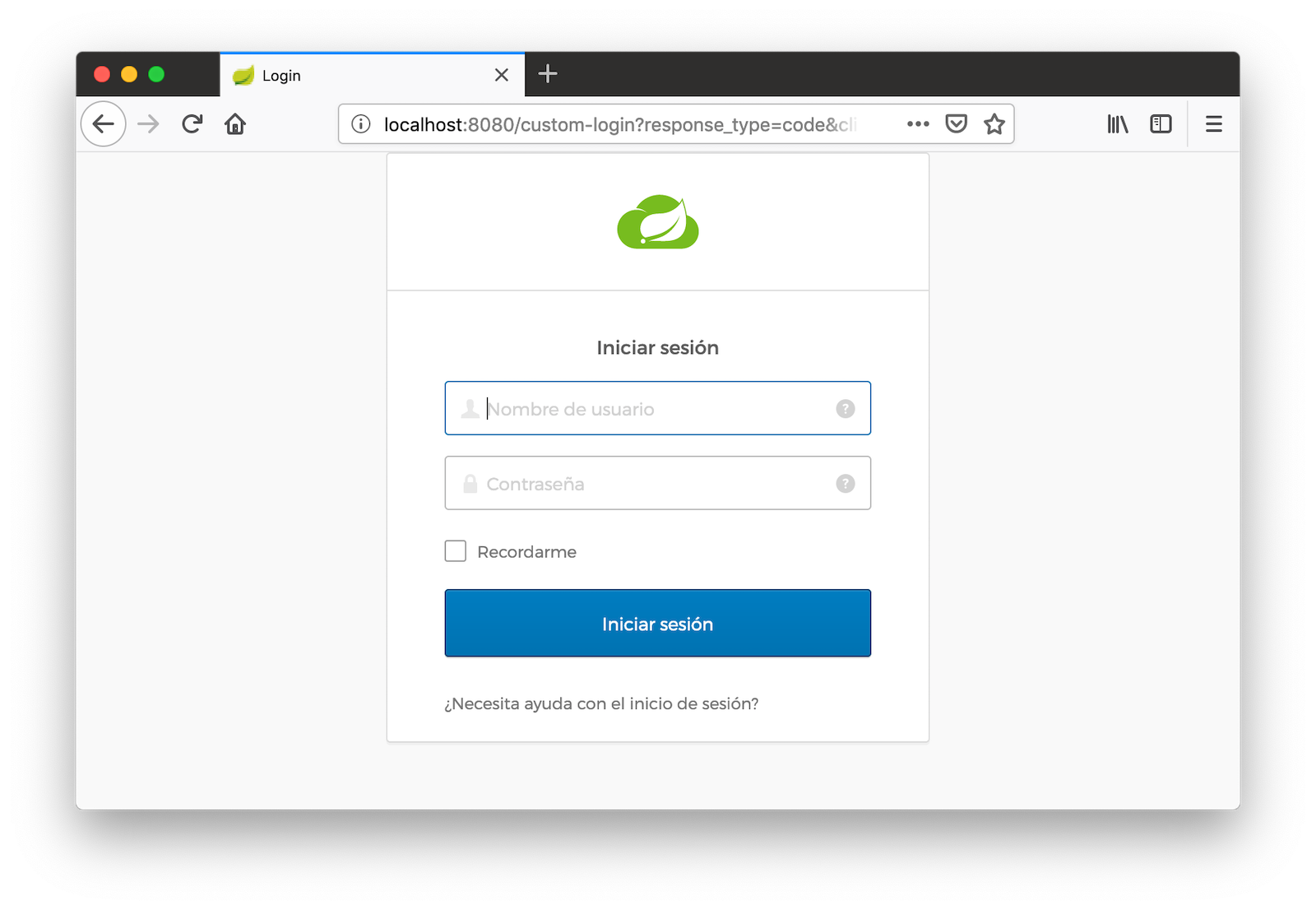Open the Library bookmarks and history menu
The height and width of the screenshot is (910, 1316).
[1117, 124]
